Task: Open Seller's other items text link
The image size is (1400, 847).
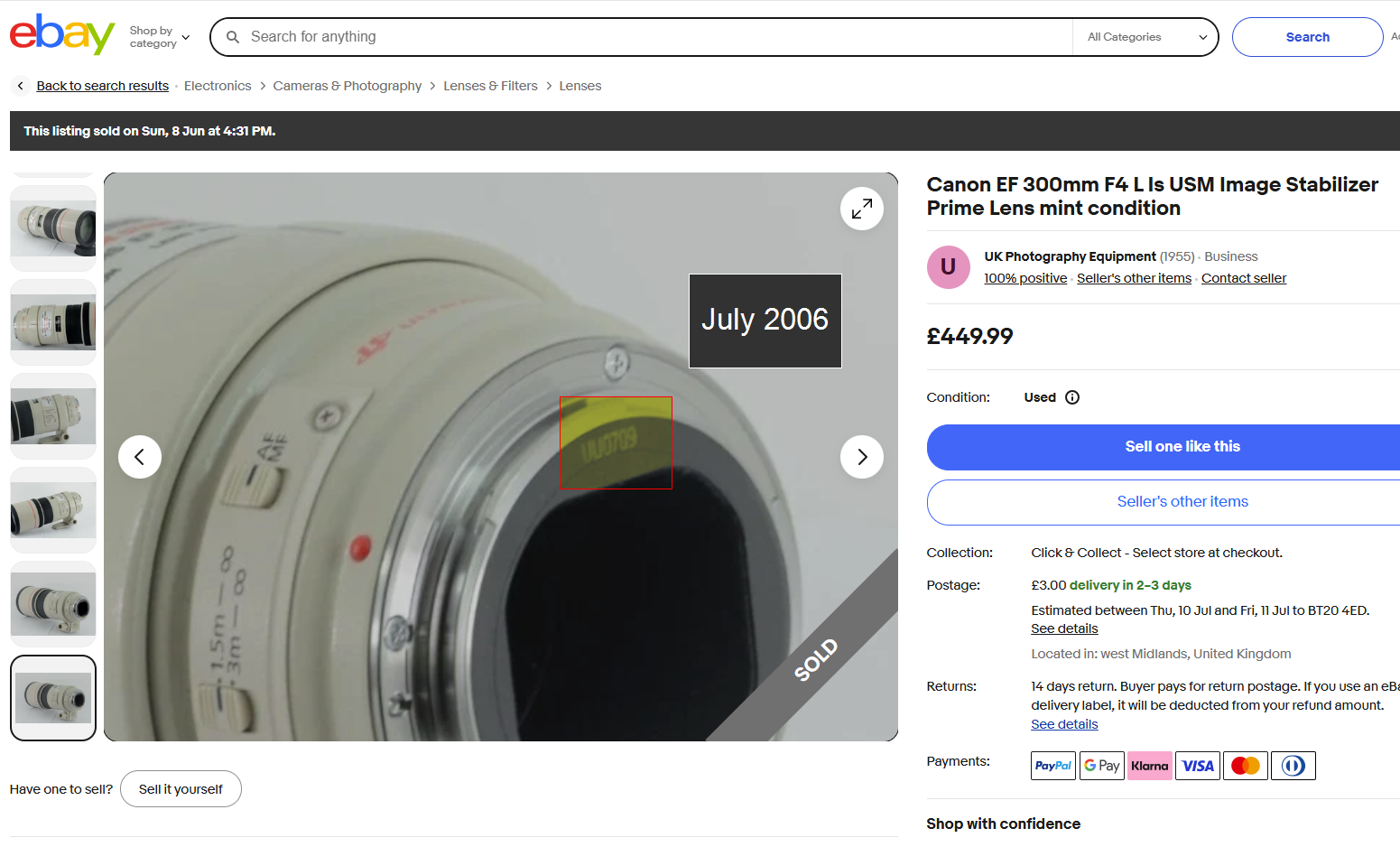Action: tap(1134, 278)
